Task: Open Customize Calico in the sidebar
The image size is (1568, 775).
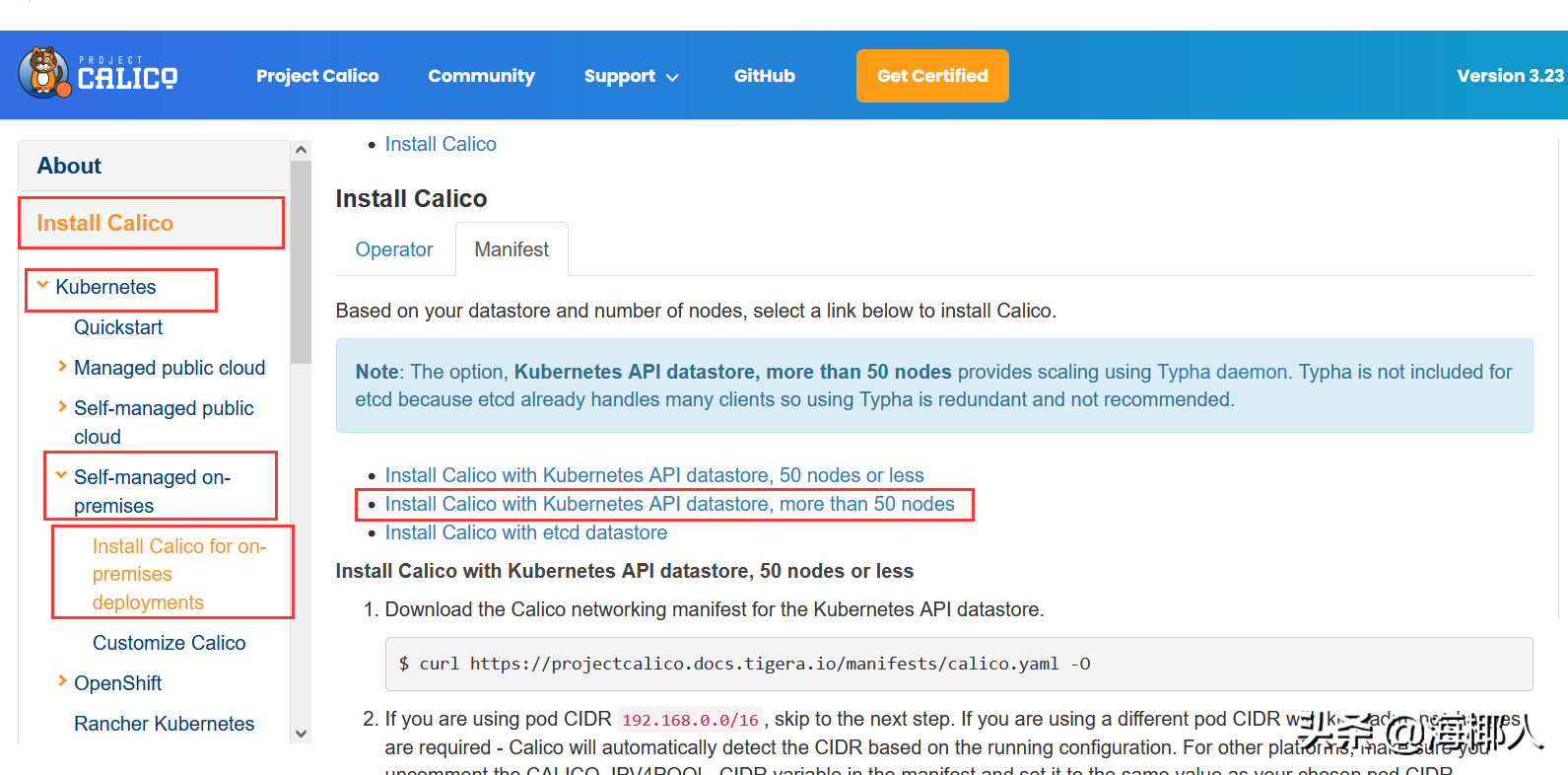Action: tap(169, 642)
